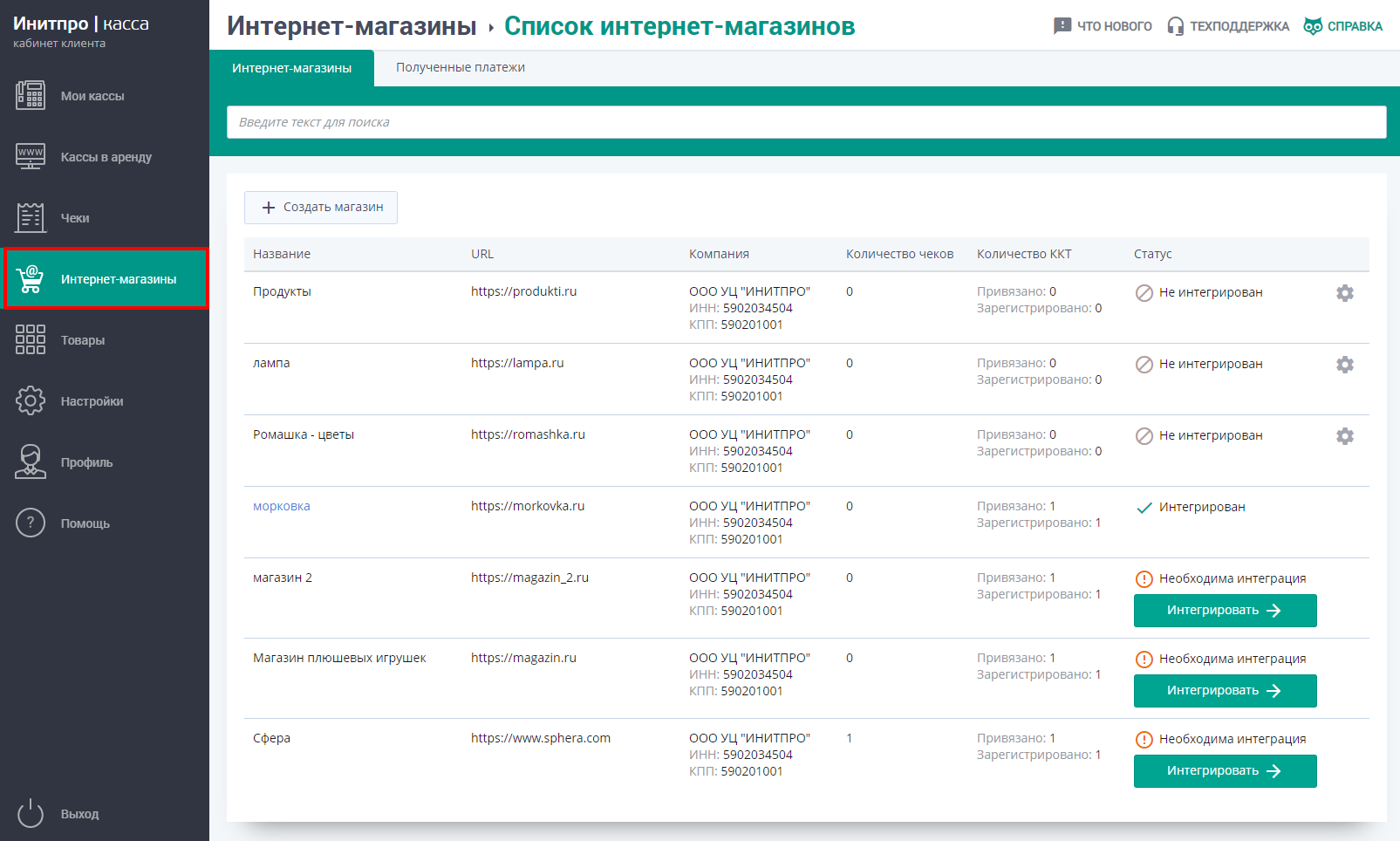Click not-integrated icon in лампа row

pyautogui.click(x=1144, y=365)
